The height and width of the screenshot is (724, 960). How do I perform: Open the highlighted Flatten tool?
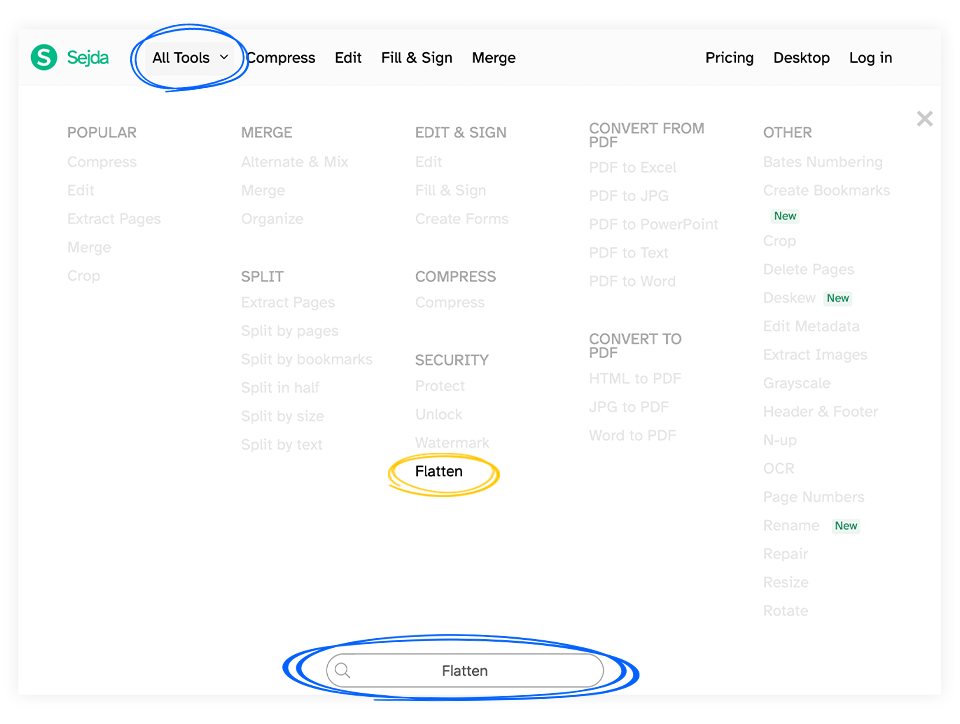[x=439, y=471]
